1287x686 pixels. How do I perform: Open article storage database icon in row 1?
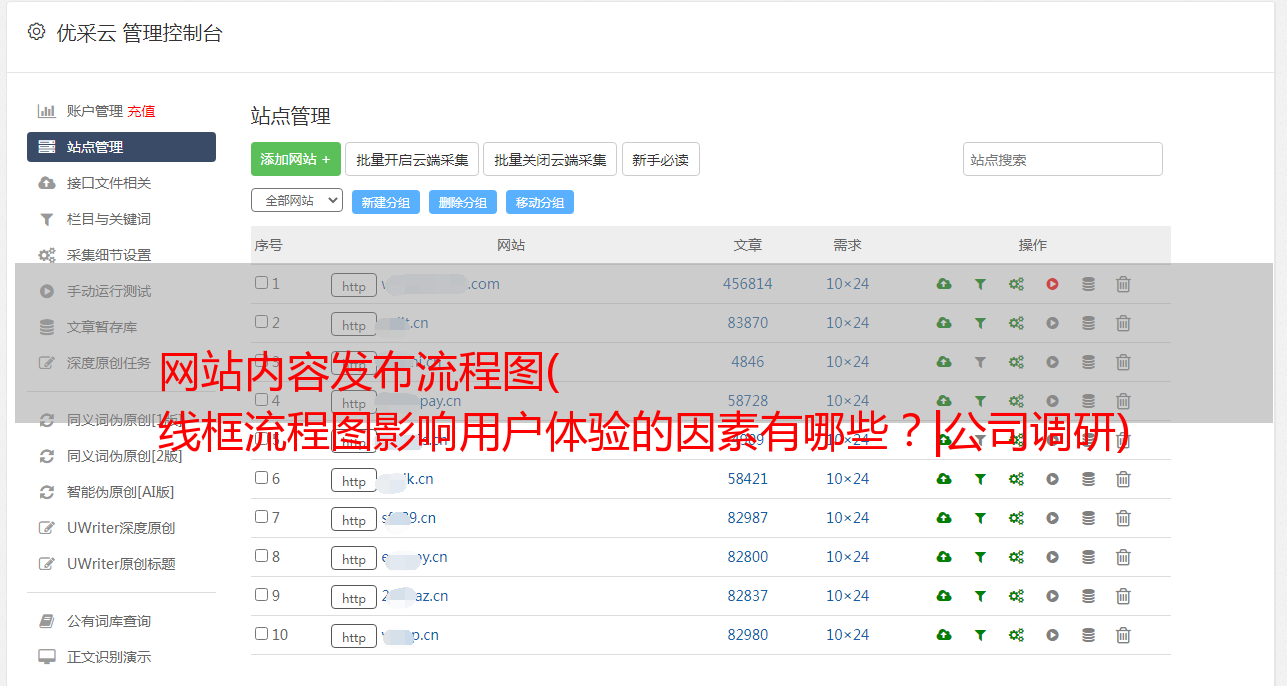pos(1088,284)
